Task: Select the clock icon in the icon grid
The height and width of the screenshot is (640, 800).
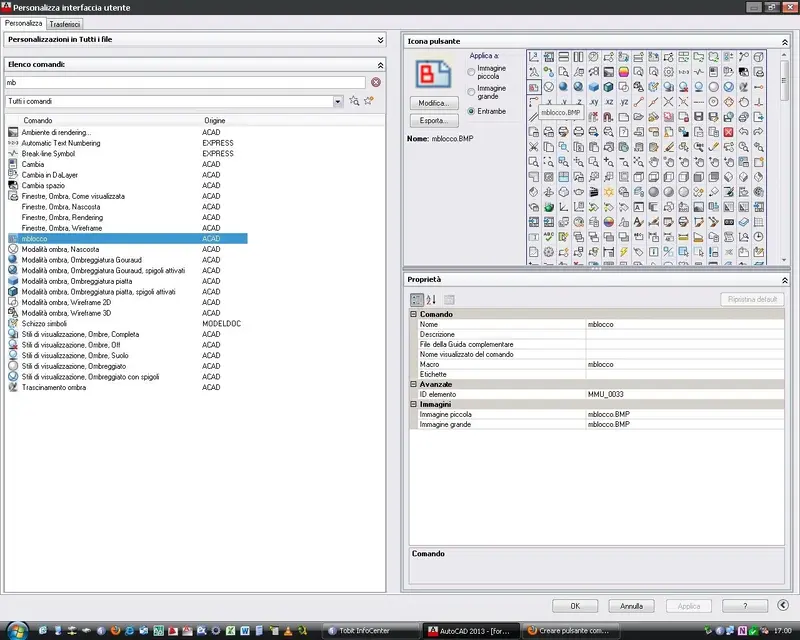Action: tap(759, 237)
